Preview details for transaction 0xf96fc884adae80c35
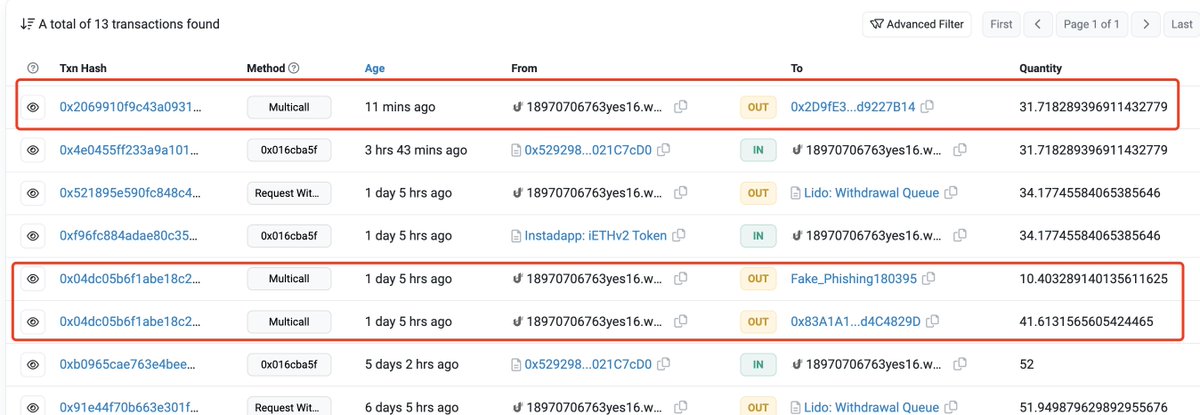 [33, 236]
